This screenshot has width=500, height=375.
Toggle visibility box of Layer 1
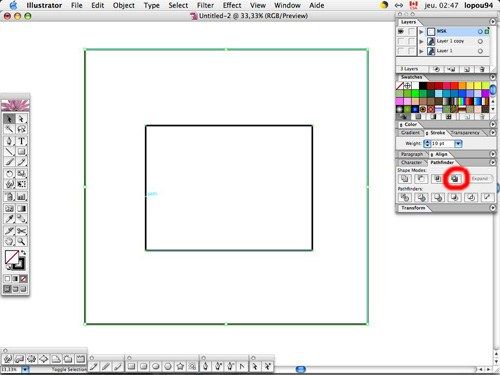click(401, 51)
